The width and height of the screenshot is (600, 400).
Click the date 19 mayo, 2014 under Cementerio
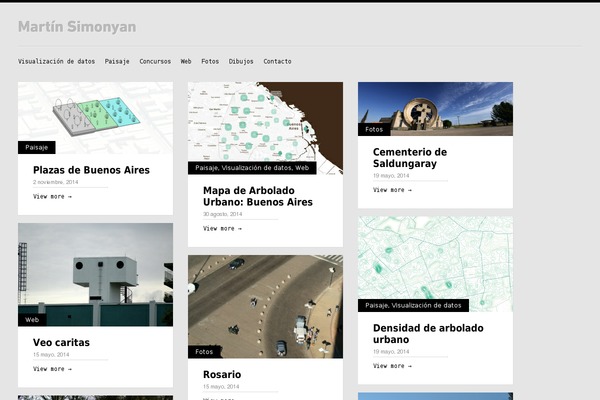(391, 176)
